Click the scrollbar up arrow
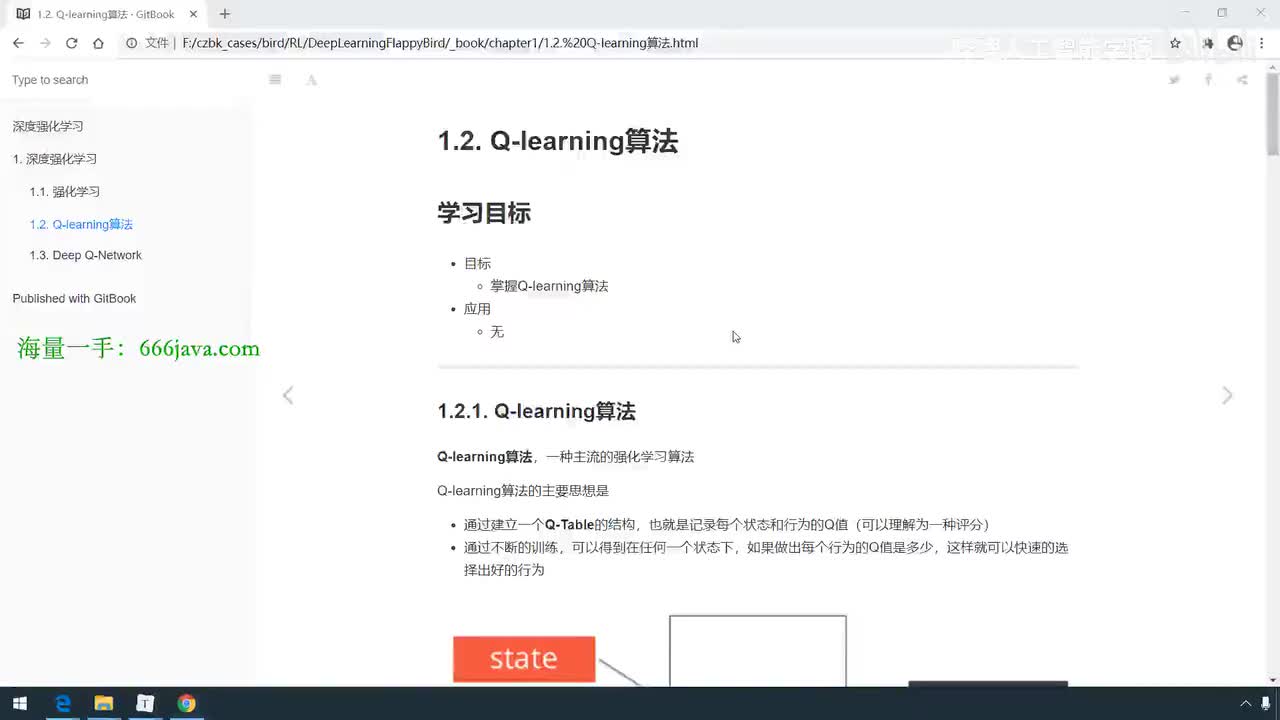Viewport: 1280px width, 720px height. point(1272,67)
